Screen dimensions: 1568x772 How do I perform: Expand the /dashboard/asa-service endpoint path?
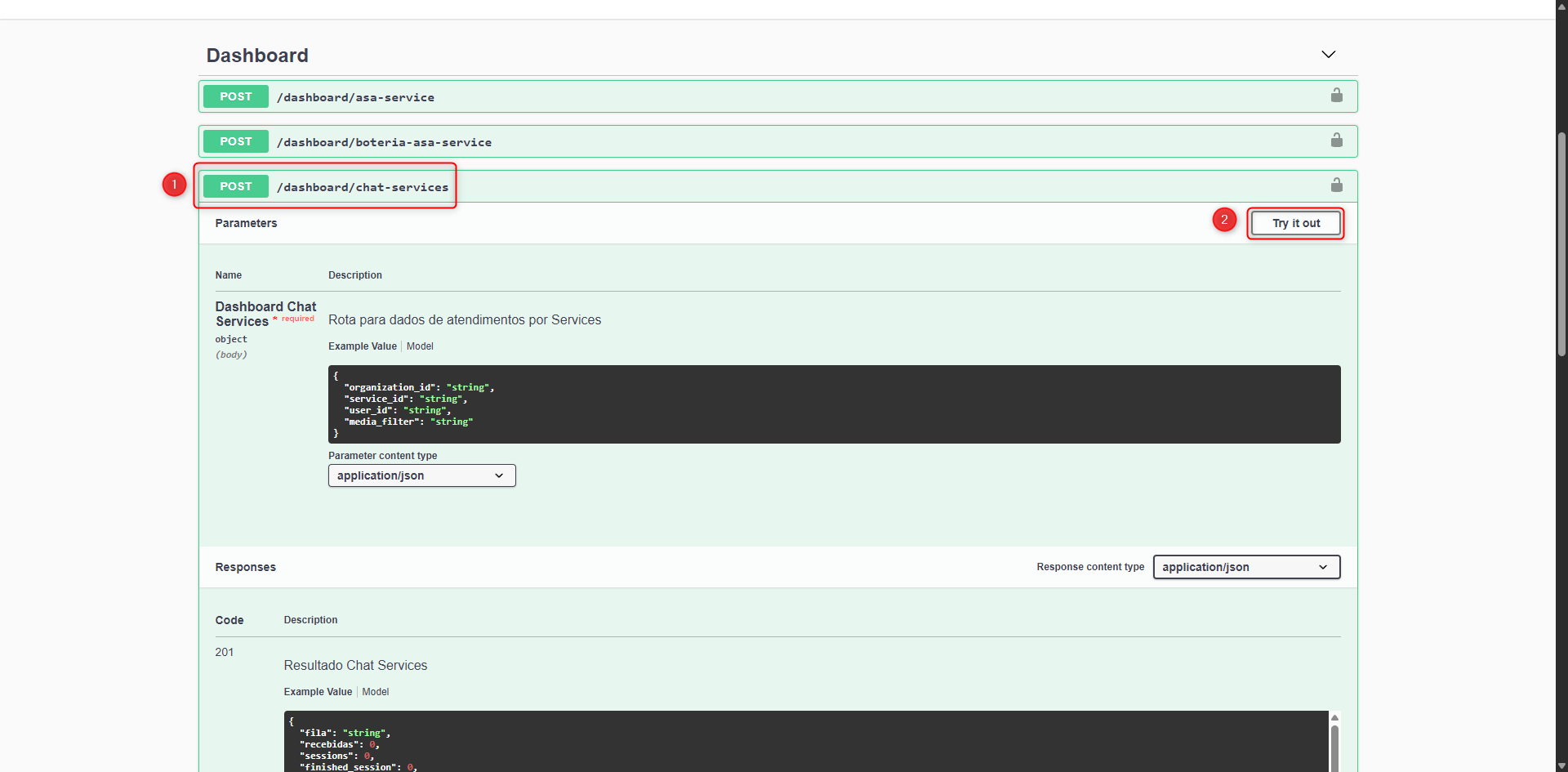pos(355,97)
